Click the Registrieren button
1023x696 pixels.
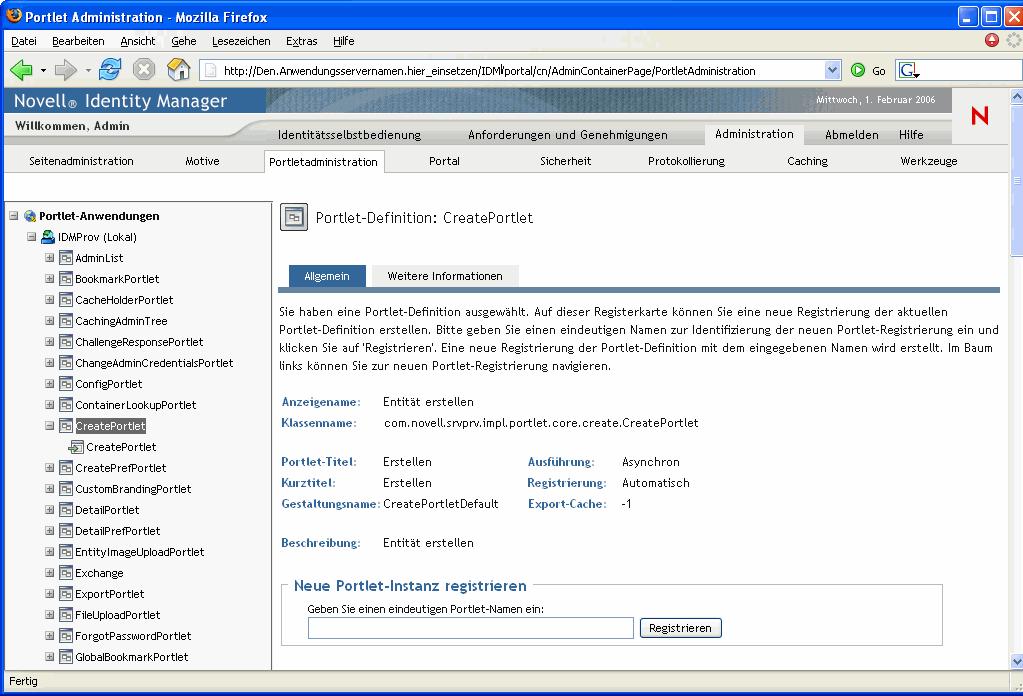680,628
